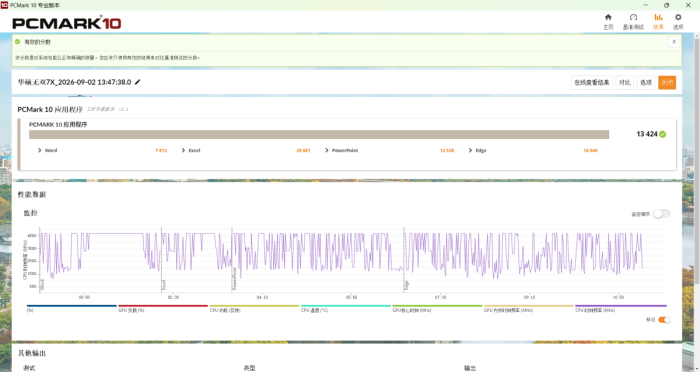Image resolution: width=700 pixels, height=372 pixels.
Task: Click the Edge score value
Action: click(x=590, y=150)
